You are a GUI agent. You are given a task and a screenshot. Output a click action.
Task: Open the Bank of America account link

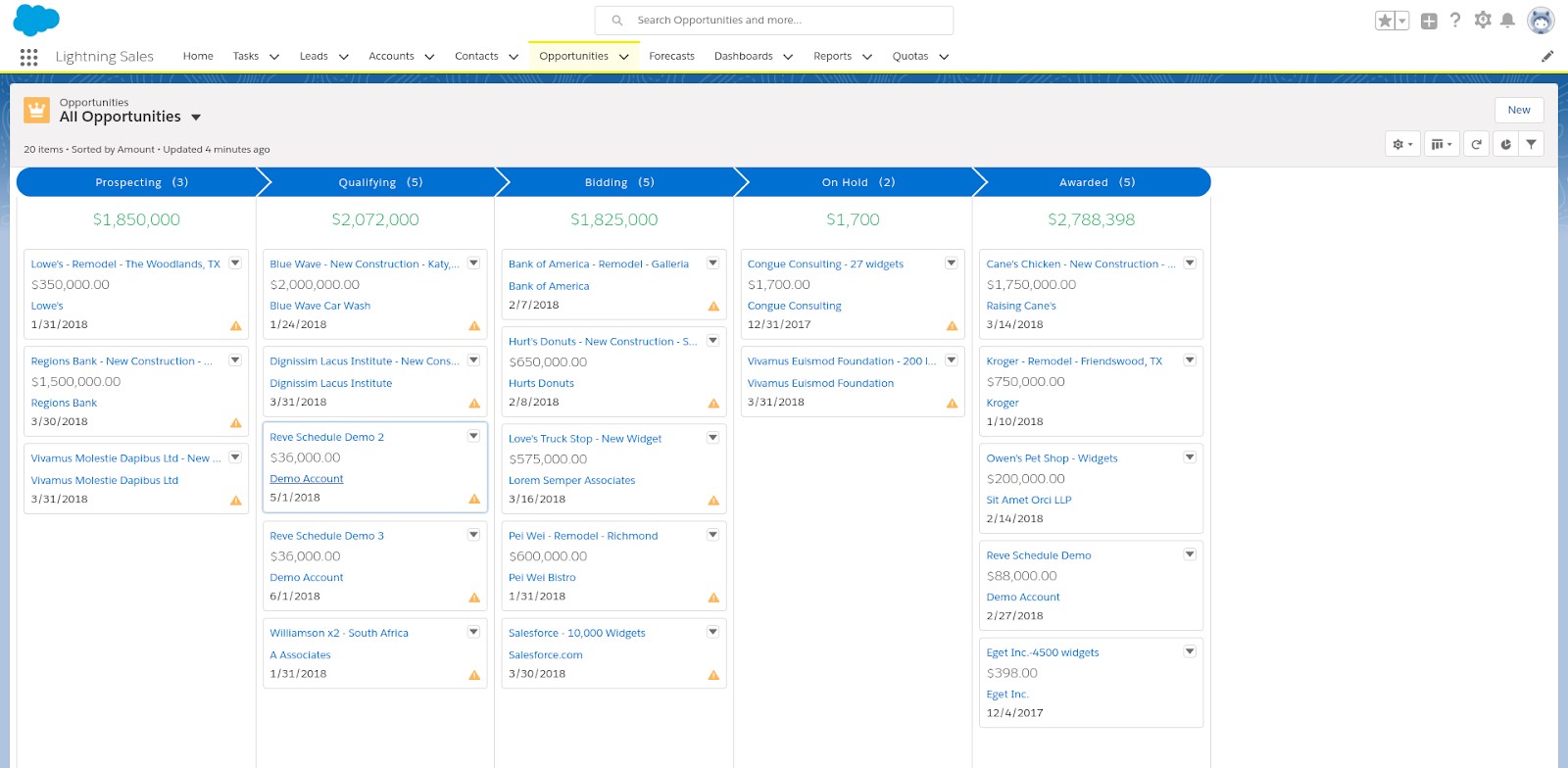click(549, 286)
